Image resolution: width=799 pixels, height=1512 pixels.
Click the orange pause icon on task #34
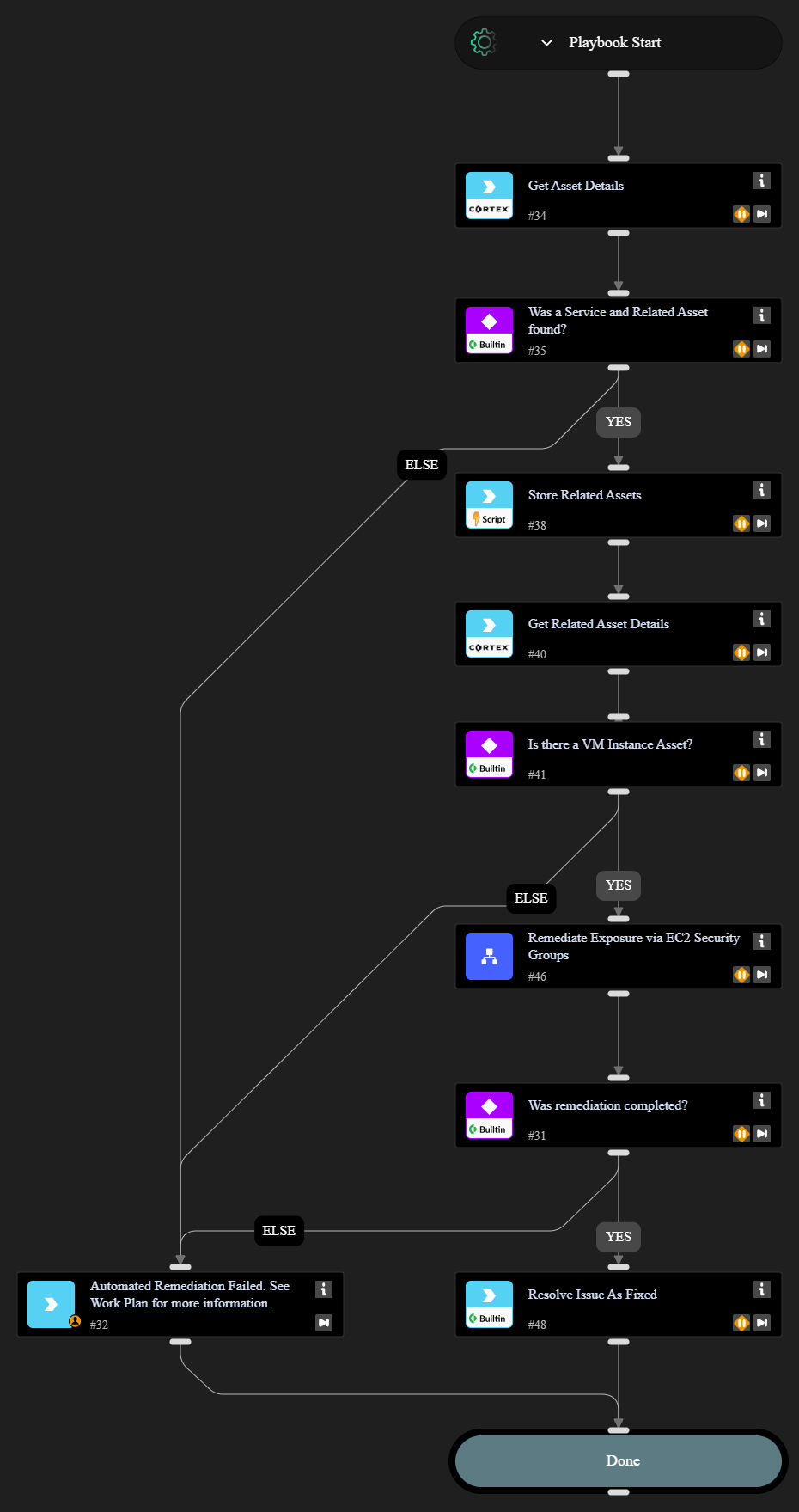(741, 214)
